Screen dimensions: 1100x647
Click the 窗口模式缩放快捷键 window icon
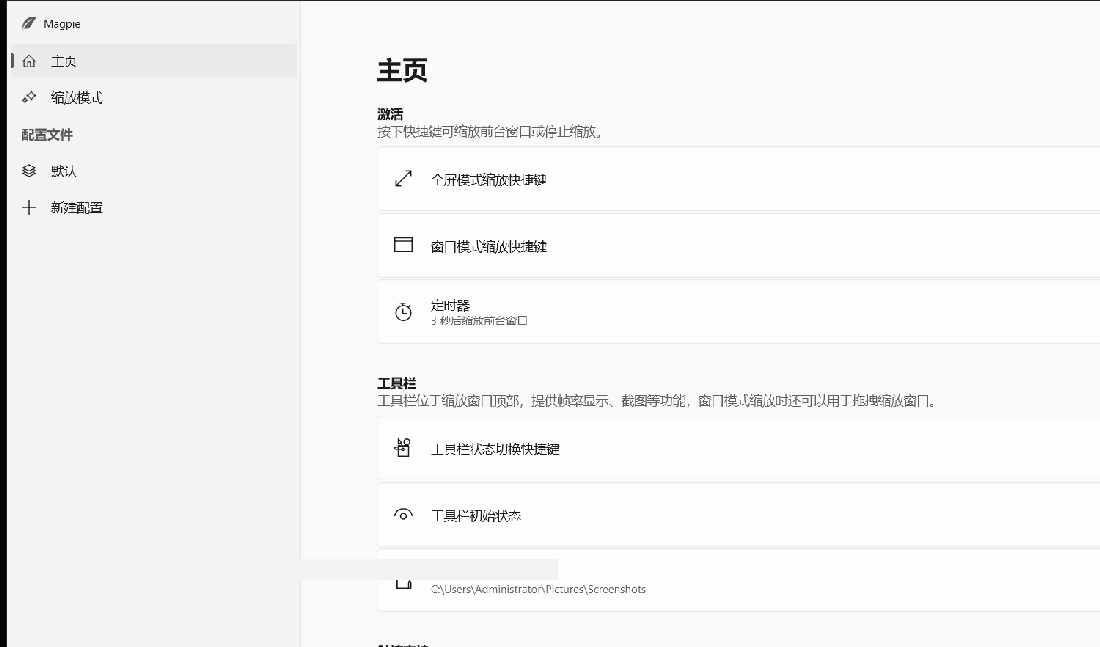tap(403, 245)
